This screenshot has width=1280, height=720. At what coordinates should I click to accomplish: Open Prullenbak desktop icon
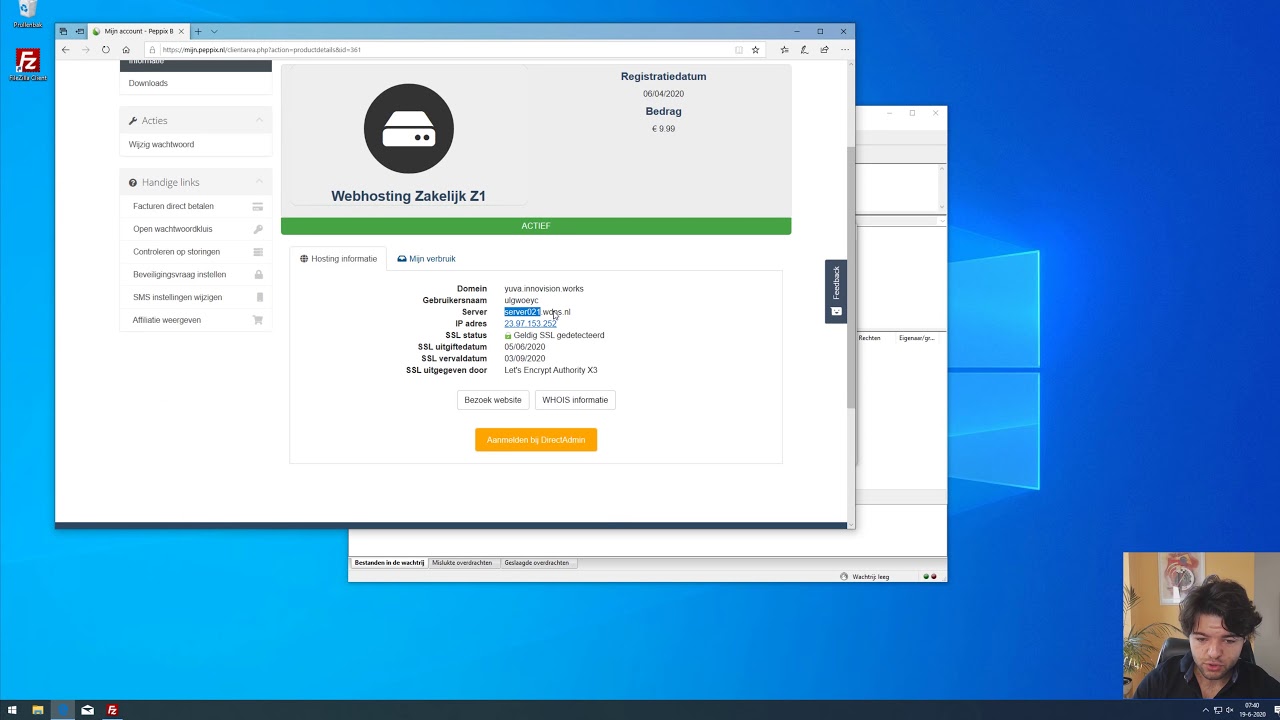28,14
